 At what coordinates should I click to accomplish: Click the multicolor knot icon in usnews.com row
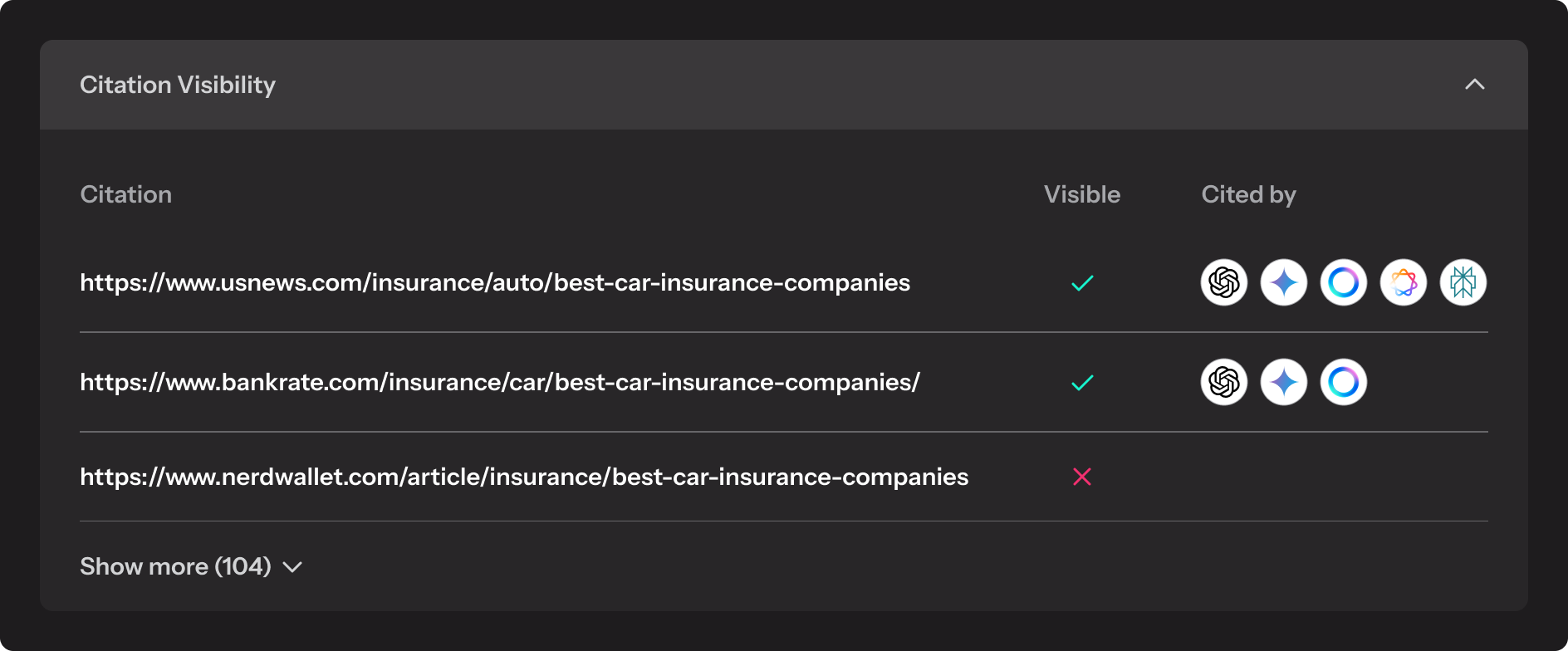tap(1404, 282)
